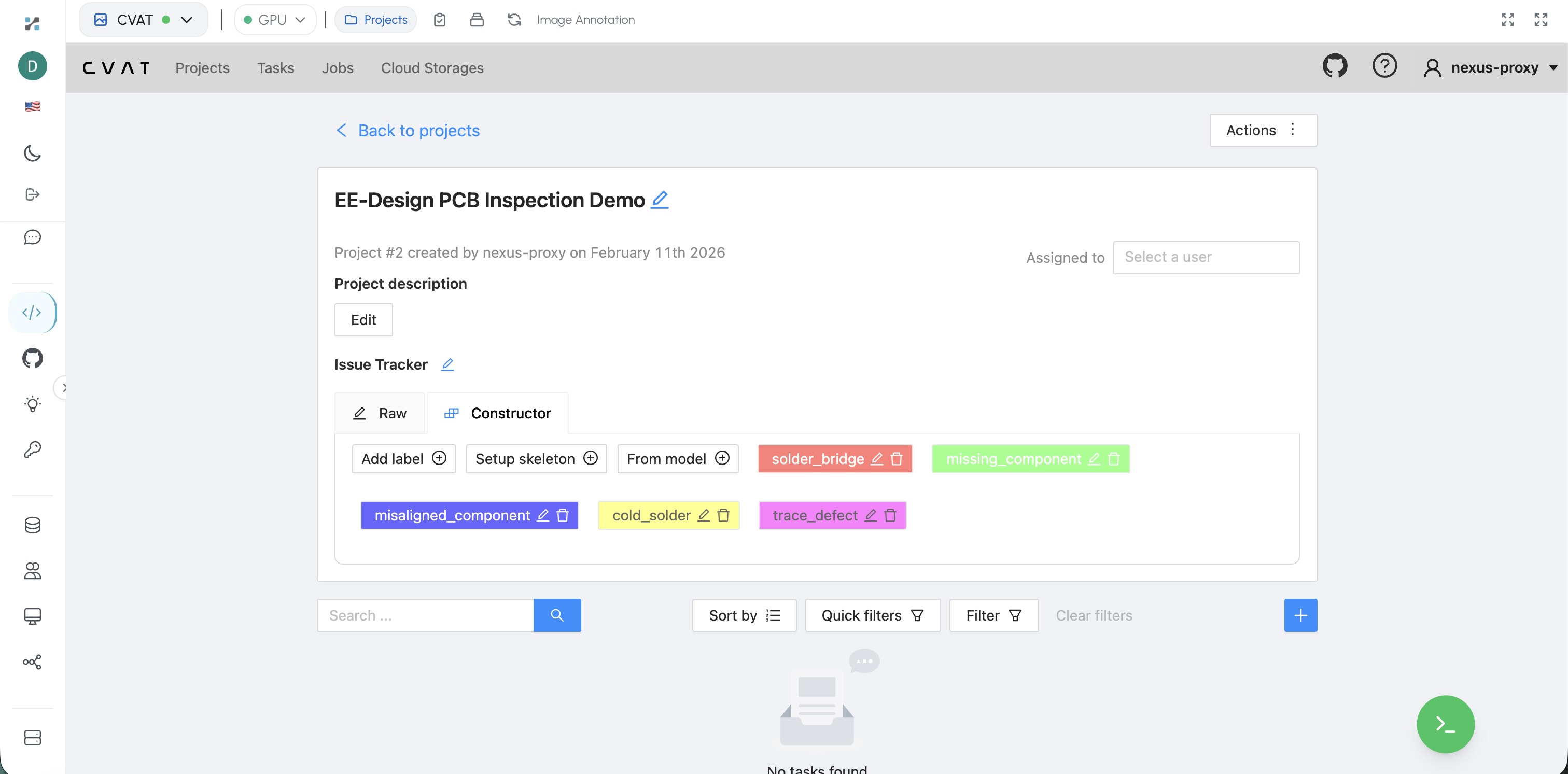
Task: Edit the Issue Tracker pencil icon
Action: coord(447,364)
